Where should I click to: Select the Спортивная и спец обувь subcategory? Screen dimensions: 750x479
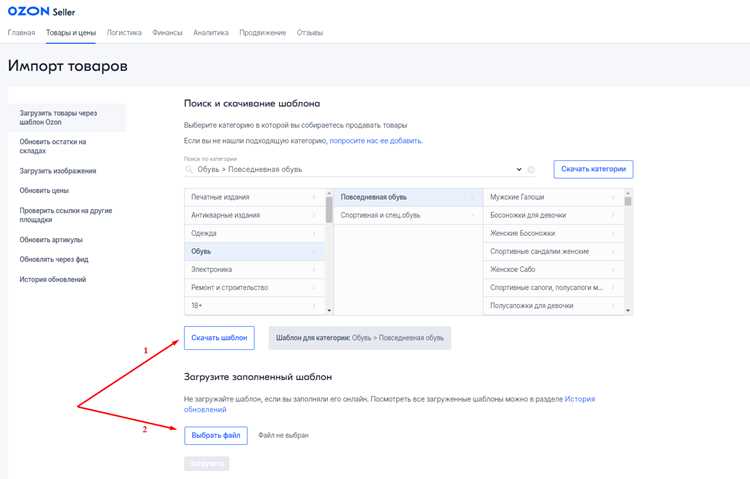click(x=408, y=215)
